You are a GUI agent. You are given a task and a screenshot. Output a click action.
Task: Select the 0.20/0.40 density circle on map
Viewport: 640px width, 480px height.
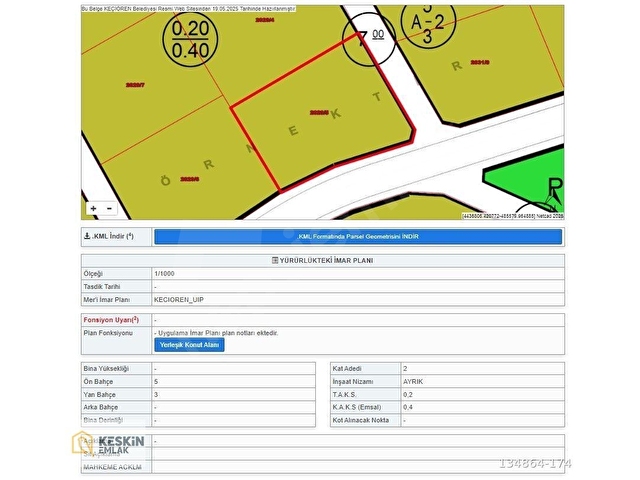(190, 39)
